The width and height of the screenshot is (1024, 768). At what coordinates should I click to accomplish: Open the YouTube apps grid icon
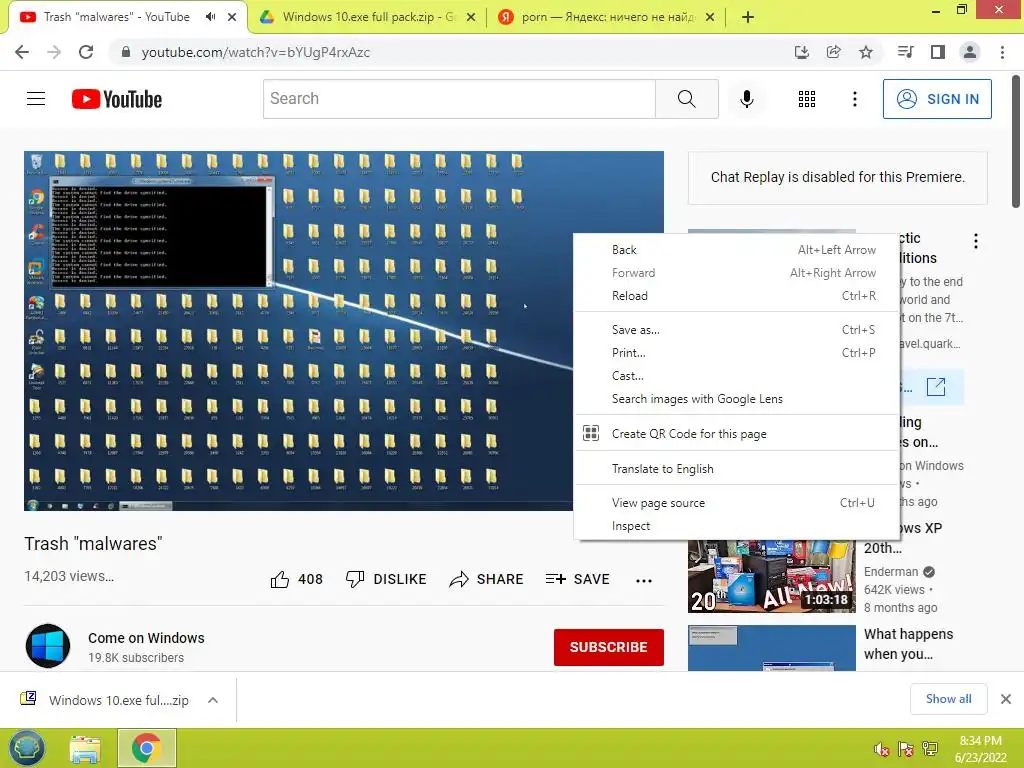[807, 99]
